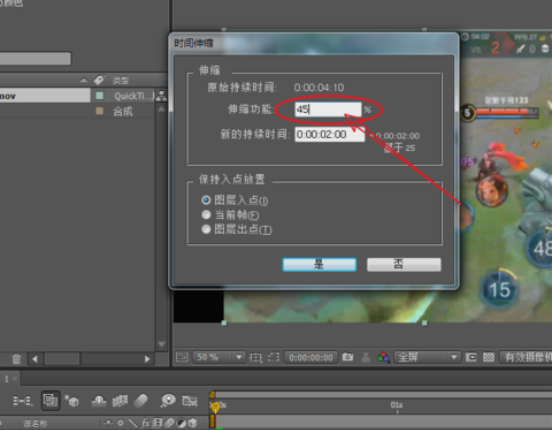Viewport: 552px width, 430px height.
Task: Toggle mask and shape path visibility icon
Action: click(274, 357)
